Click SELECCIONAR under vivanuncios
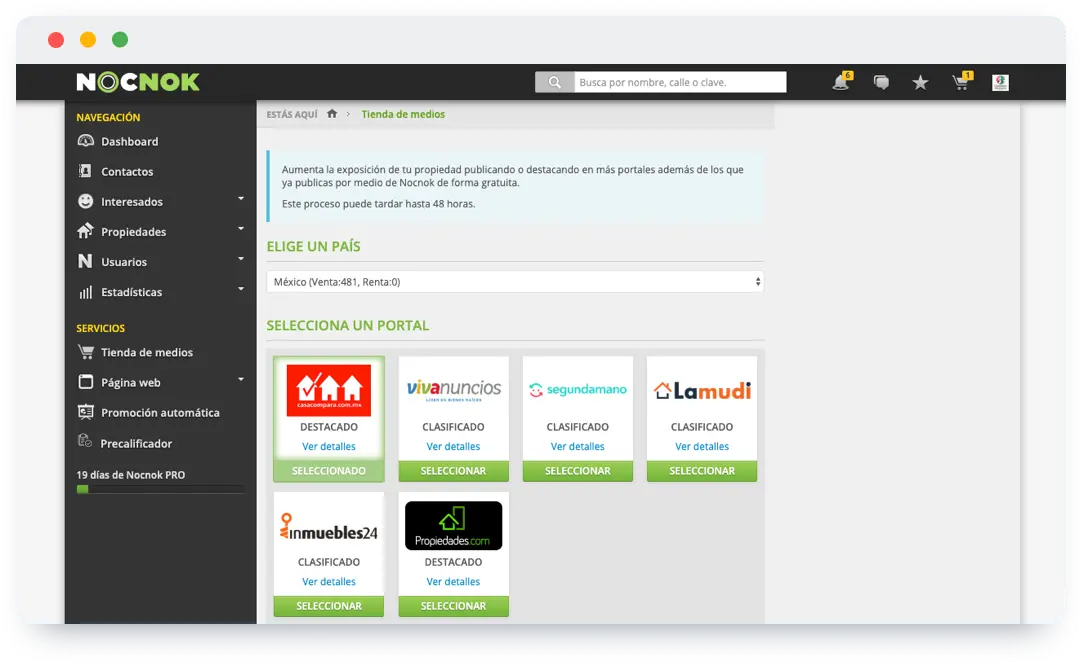This screenshot has height=664, width=1082. tap(453, 471)
